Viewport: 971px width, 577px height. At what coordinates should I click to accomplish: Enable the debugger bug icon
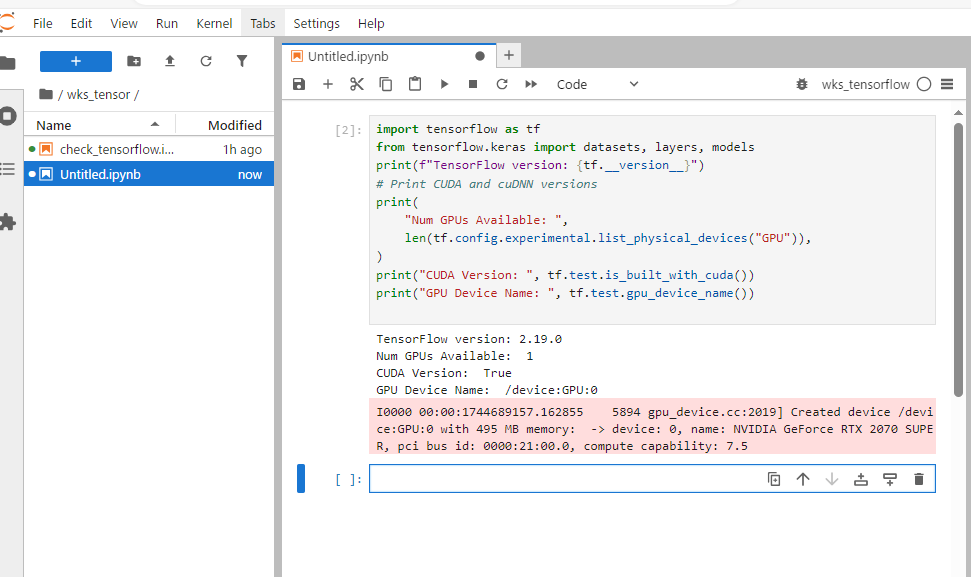click(x=802, y=84)
